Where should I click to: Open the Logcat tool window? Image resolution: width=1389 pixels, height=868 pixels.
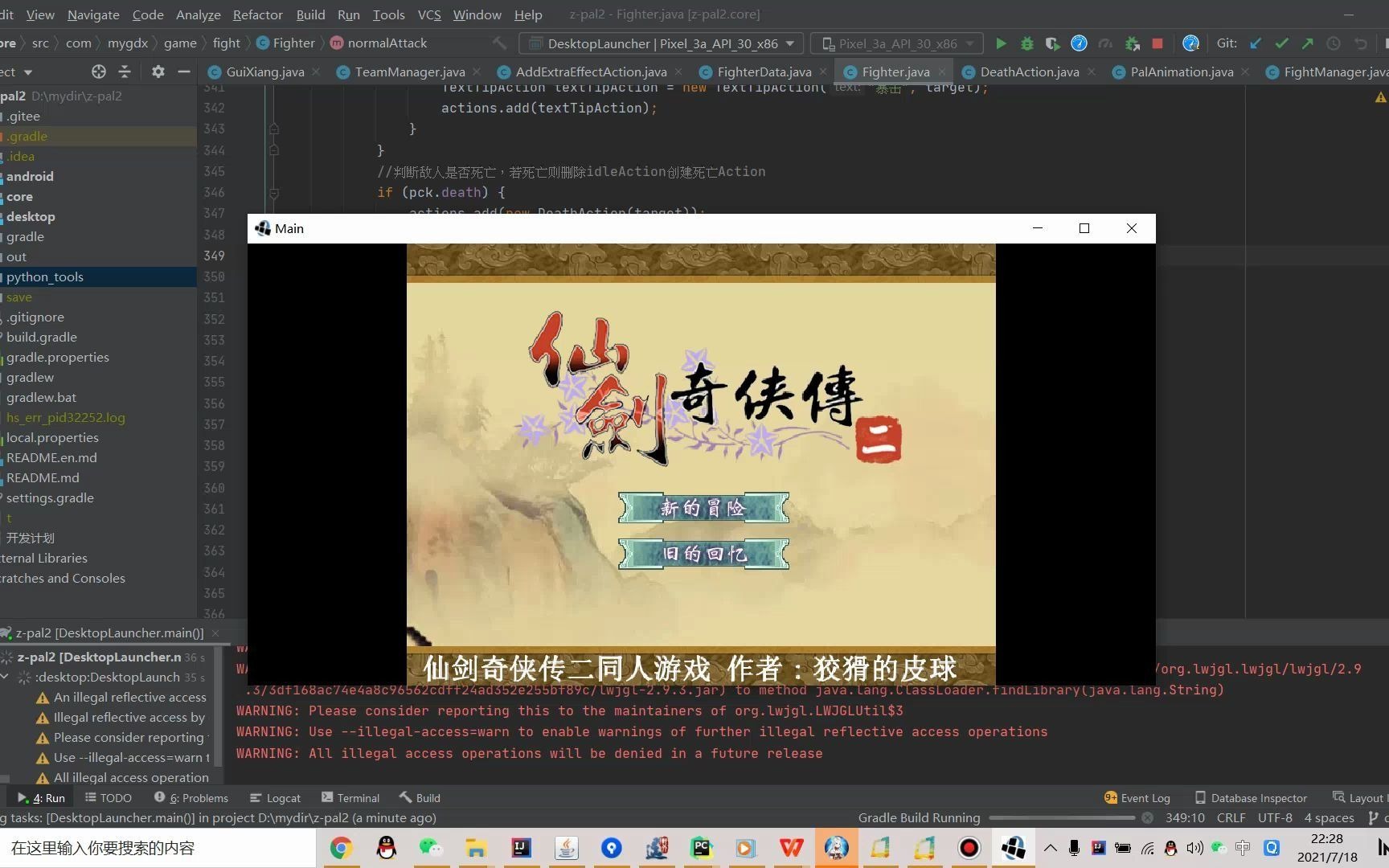[x=275, y=798]
